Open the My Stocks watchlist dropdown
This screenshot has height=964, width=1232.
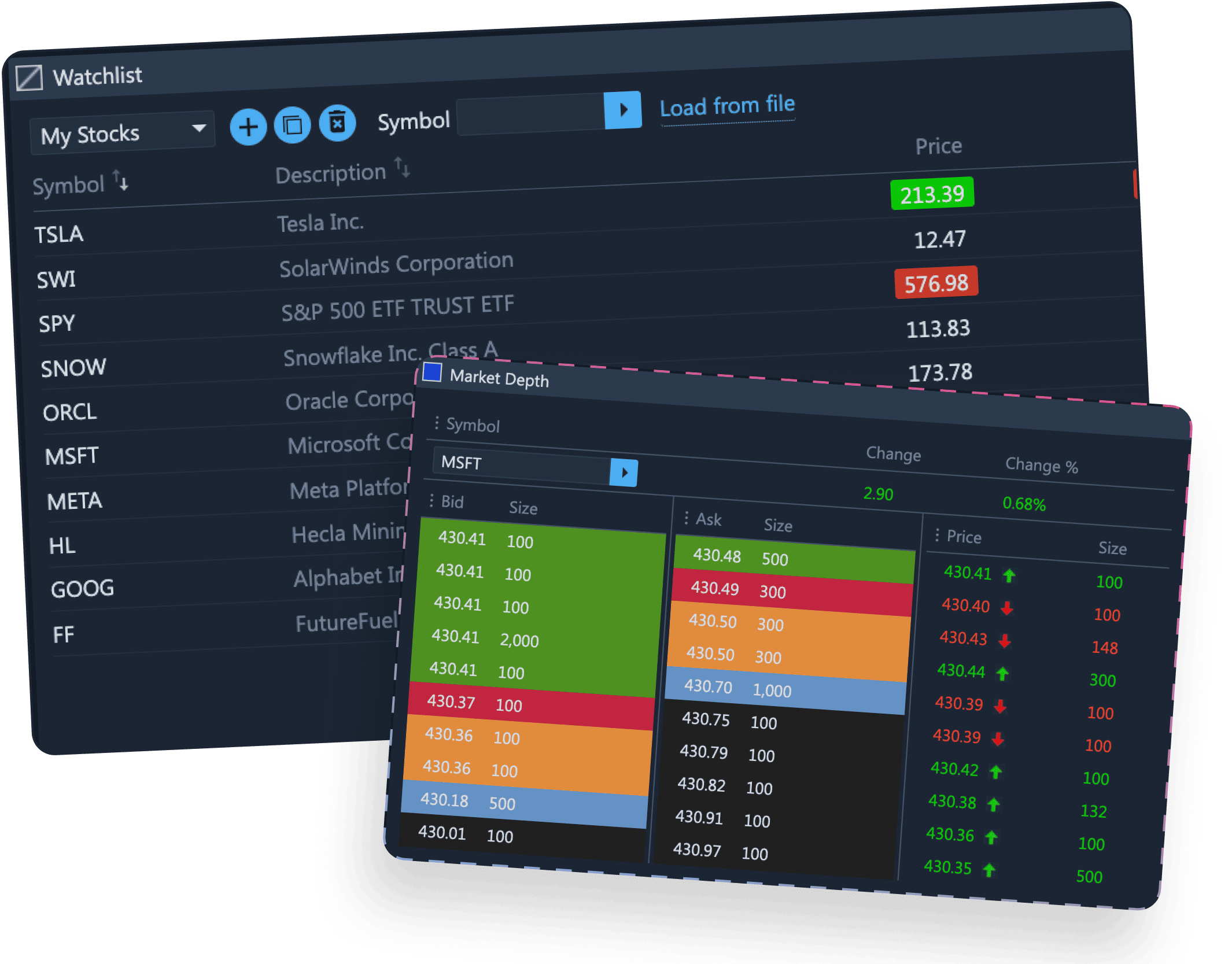pos(123,133)
